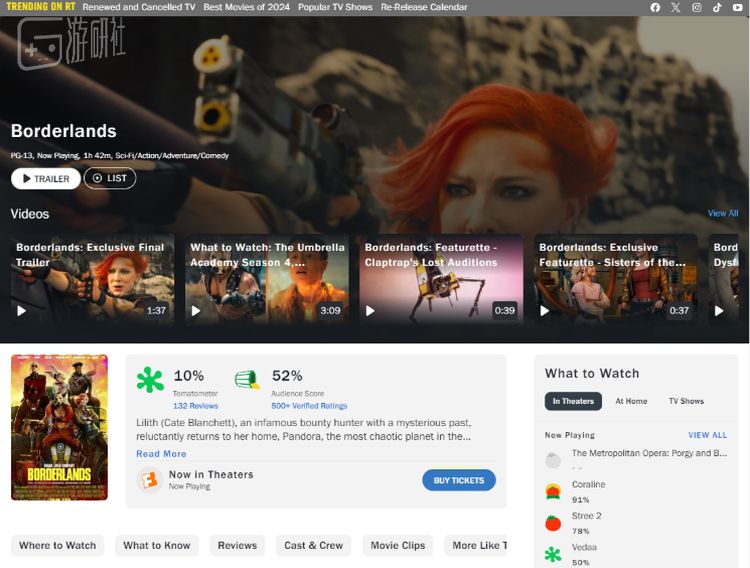Viewport: 750px width, 568px height.
Task: Click the 10% Tomatometer score
Action: coord(188,376)
